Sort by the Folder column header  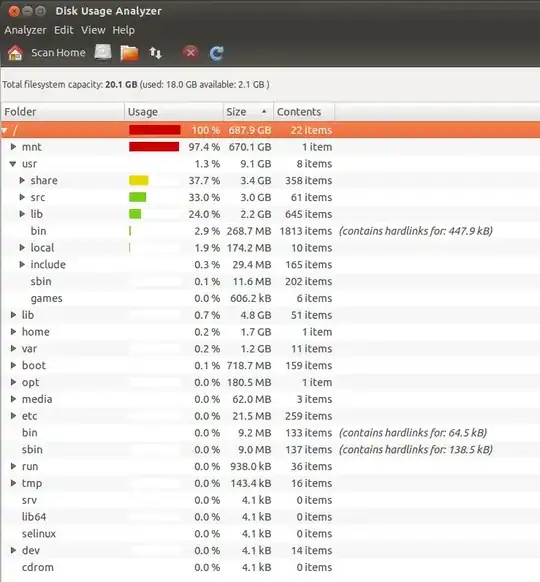(62, 112)
